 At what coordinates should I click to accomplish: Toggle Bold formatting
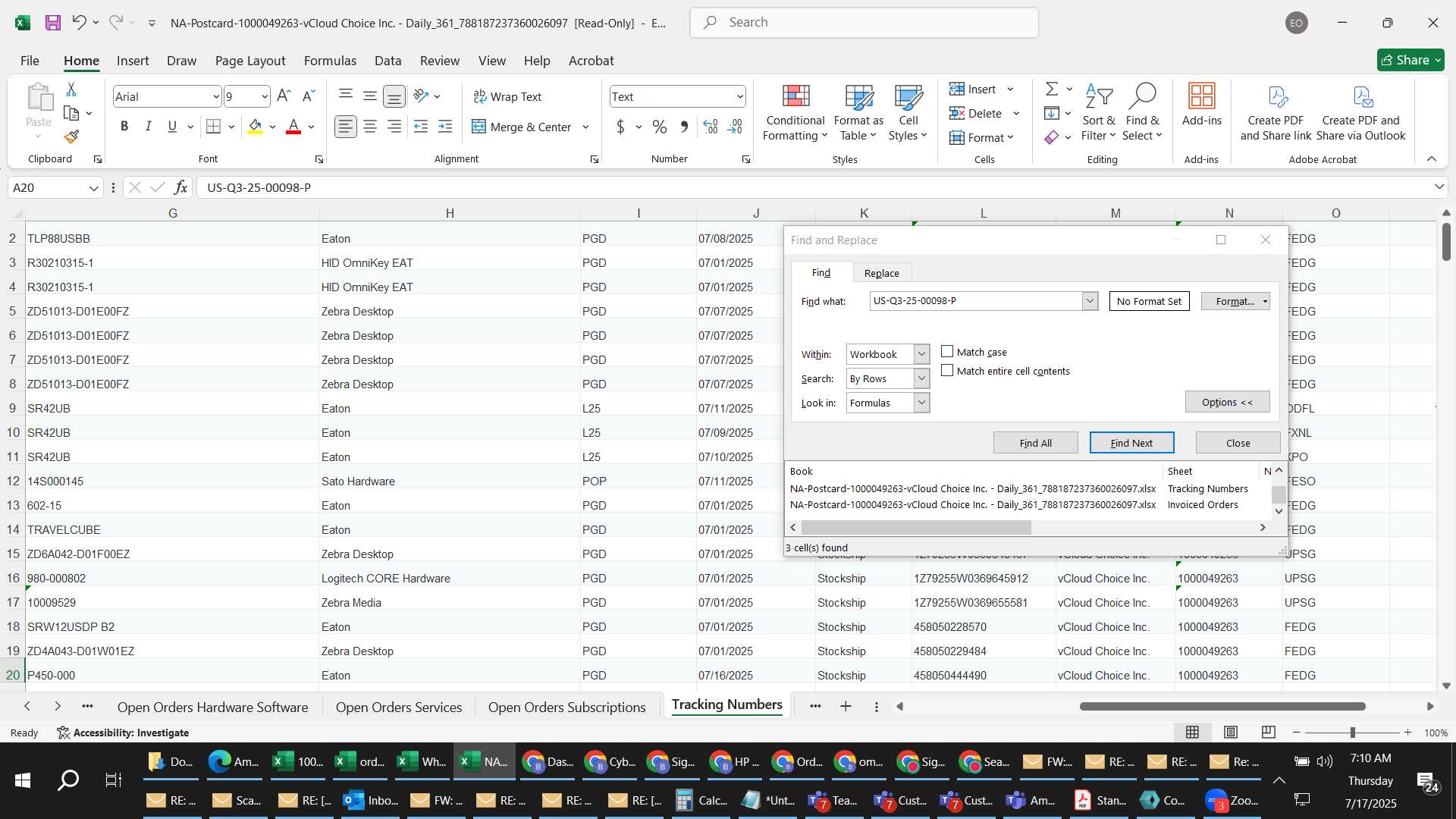click(x=124, y=127)
